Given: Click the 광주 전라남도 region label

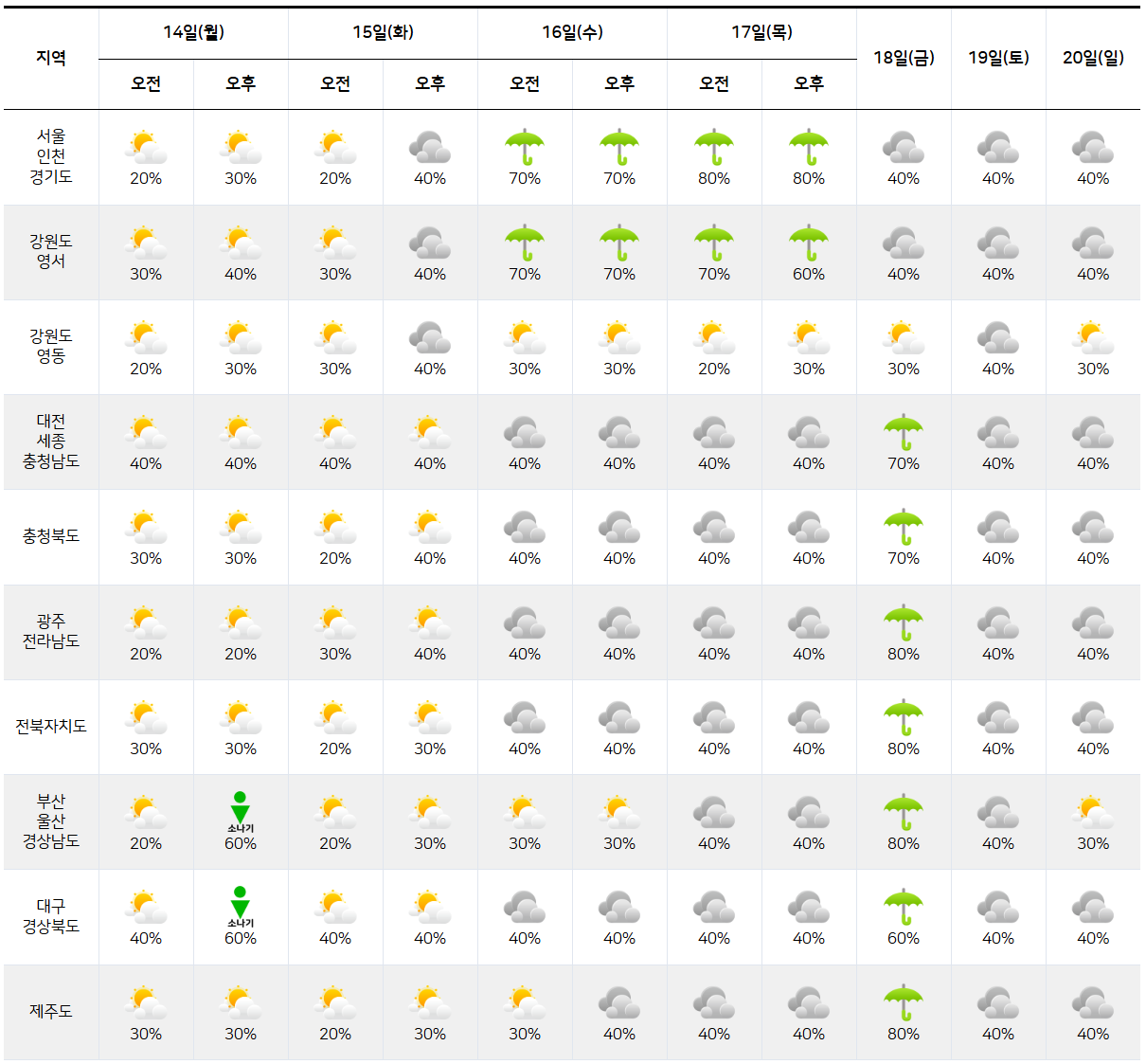Looking at the screenshot, I should tap(51, 631).
